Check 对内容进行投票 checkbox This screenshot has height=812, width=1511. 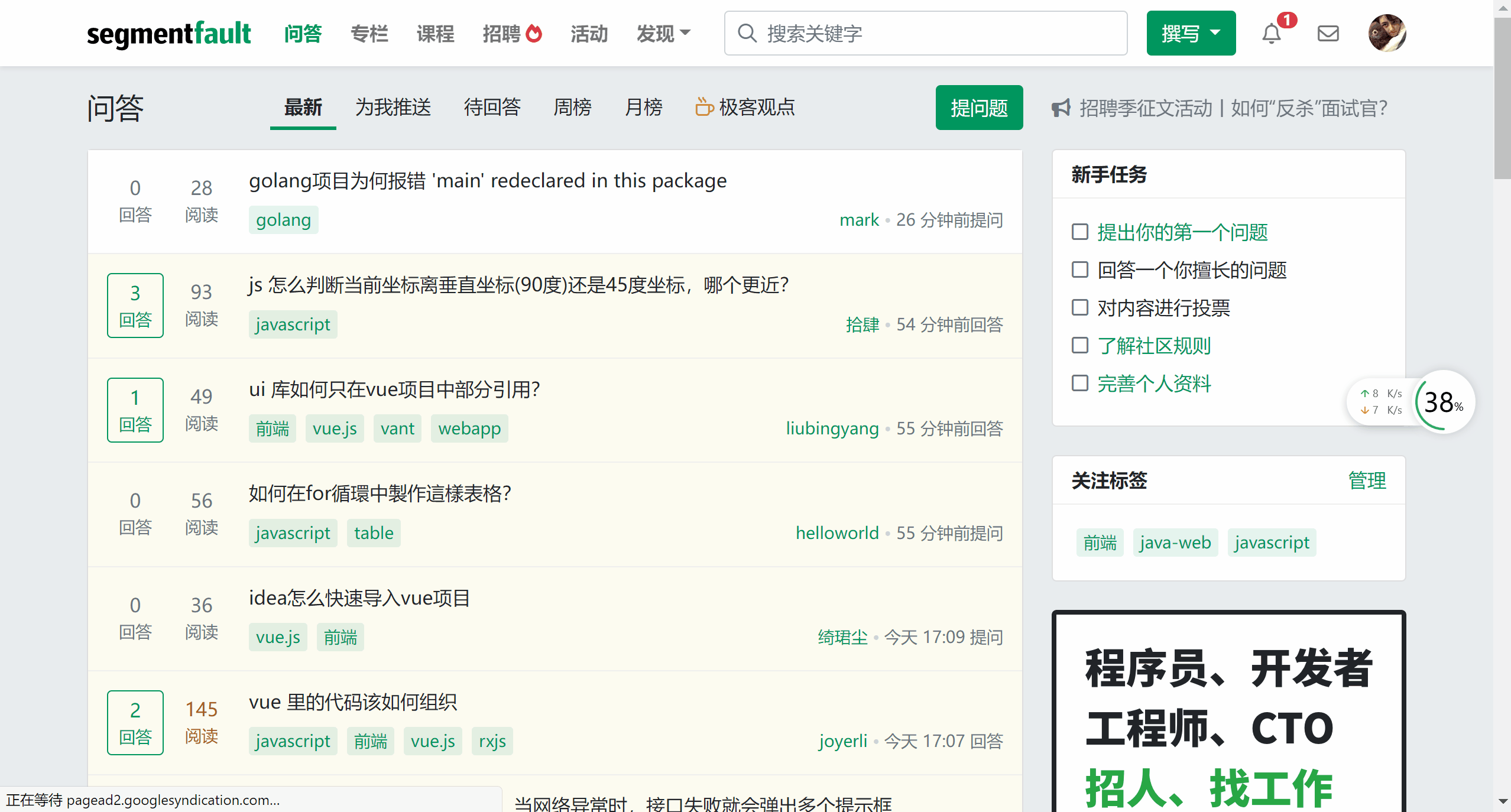point(1080,307)
